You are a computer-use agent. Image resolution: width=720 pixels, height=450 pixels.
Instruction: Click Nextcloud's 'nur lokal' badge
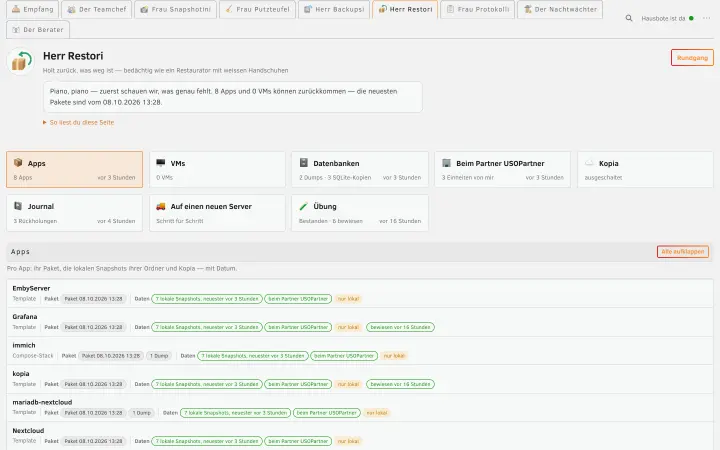[348, 441]
